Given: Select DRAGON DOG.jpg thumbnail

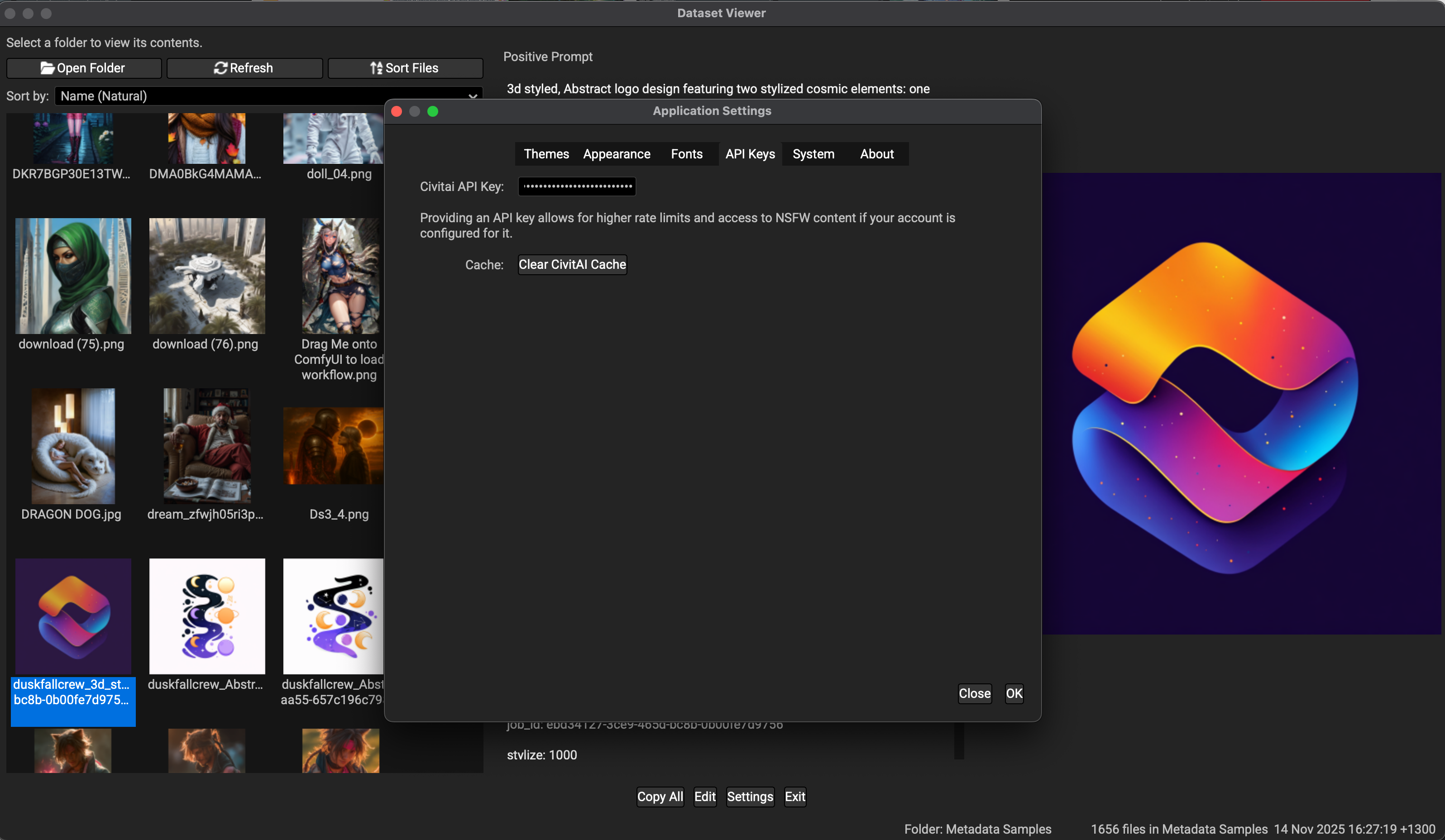Looking at the screenshot, I should tap(73, 446).
